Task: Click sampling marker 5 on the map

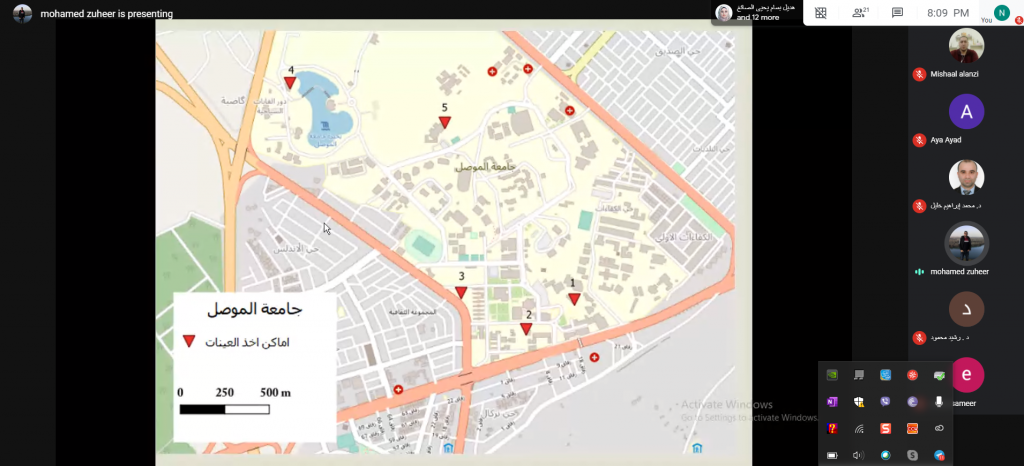Action: 445,122
